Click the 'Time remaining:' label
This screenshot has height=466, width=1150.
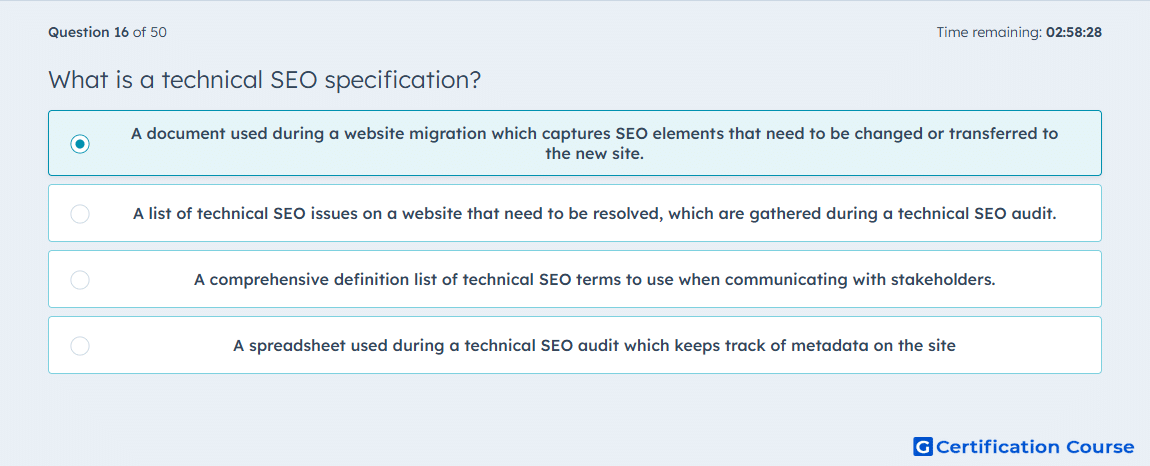click(x=989, y=32)
